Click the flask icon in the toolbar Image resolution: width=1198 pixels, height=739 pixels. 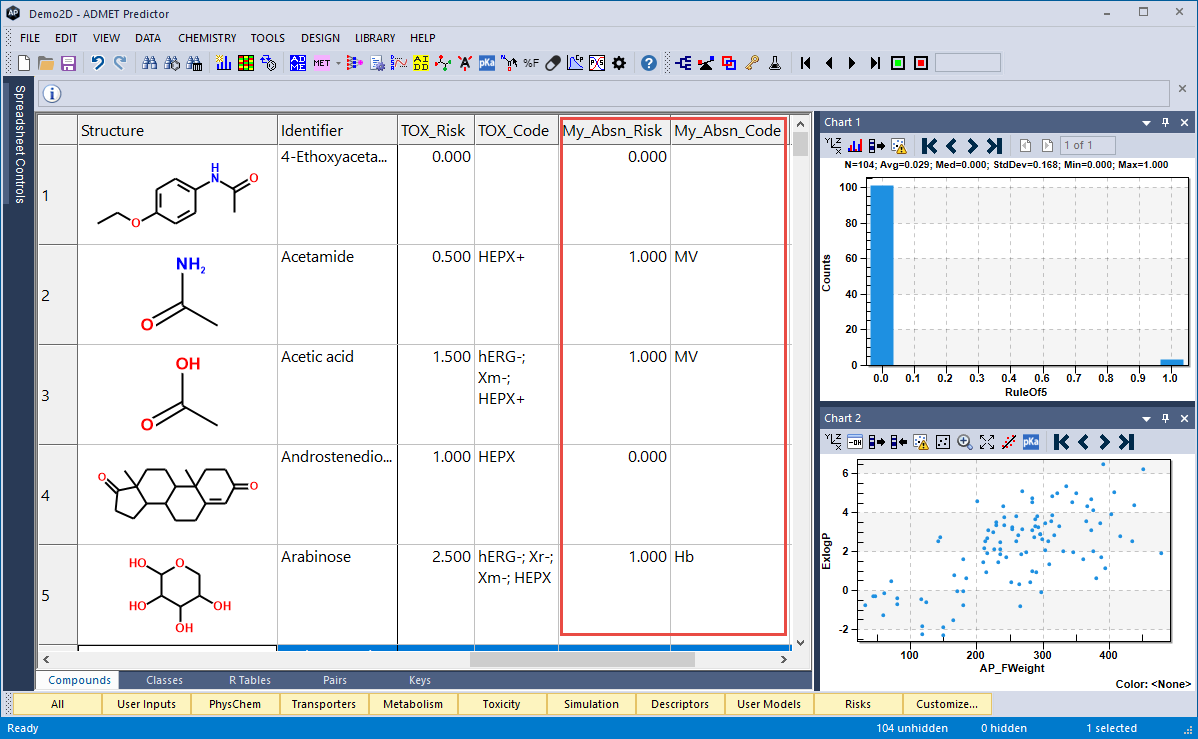point(775,63)
